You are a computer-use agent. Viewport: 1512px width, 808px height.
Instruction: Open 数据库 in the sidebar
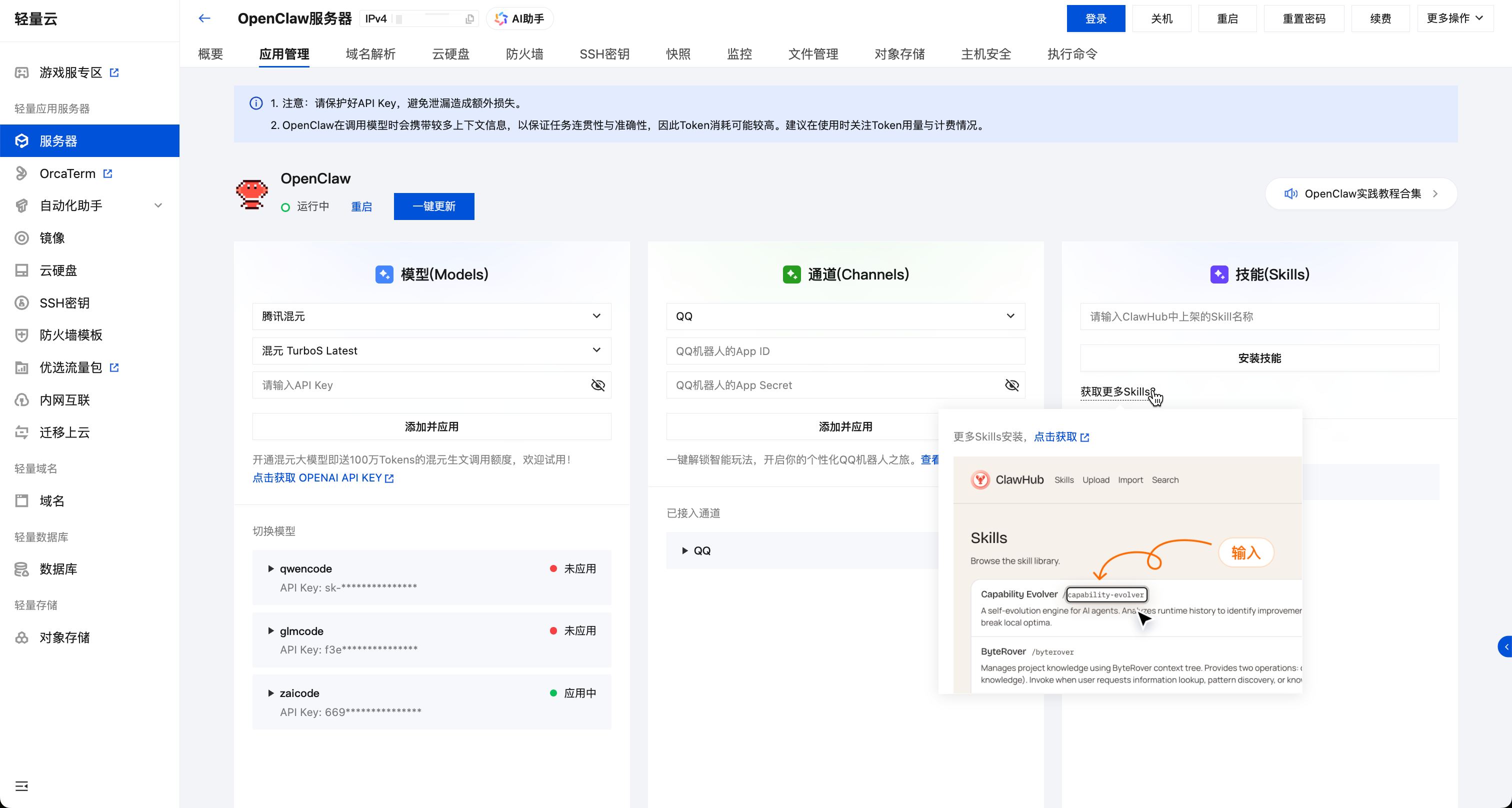pyautogui.click(x=58, y=568)
